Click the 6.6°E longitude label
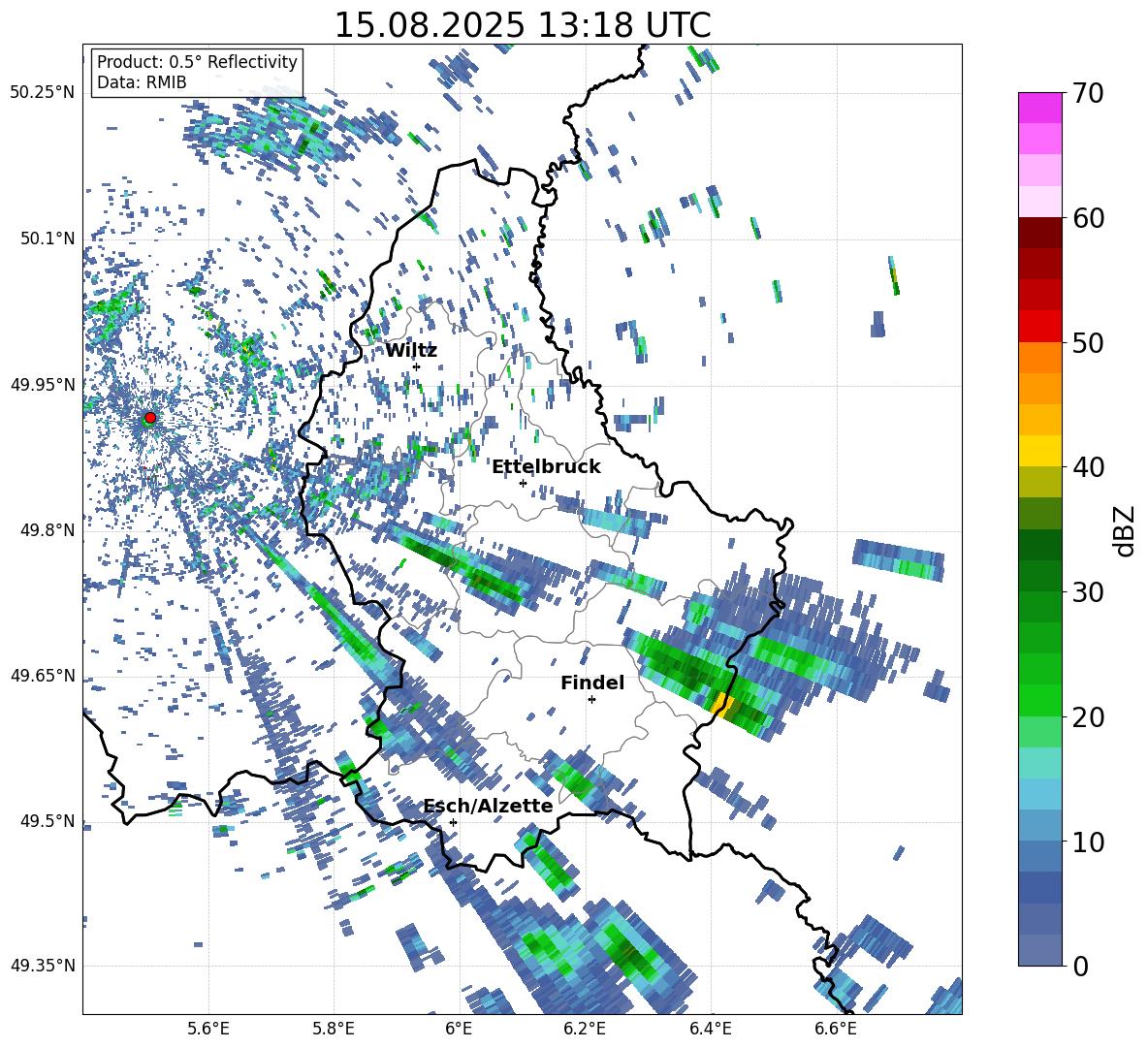This screenshot has width=1148, height=1048. click(836, 1029)
